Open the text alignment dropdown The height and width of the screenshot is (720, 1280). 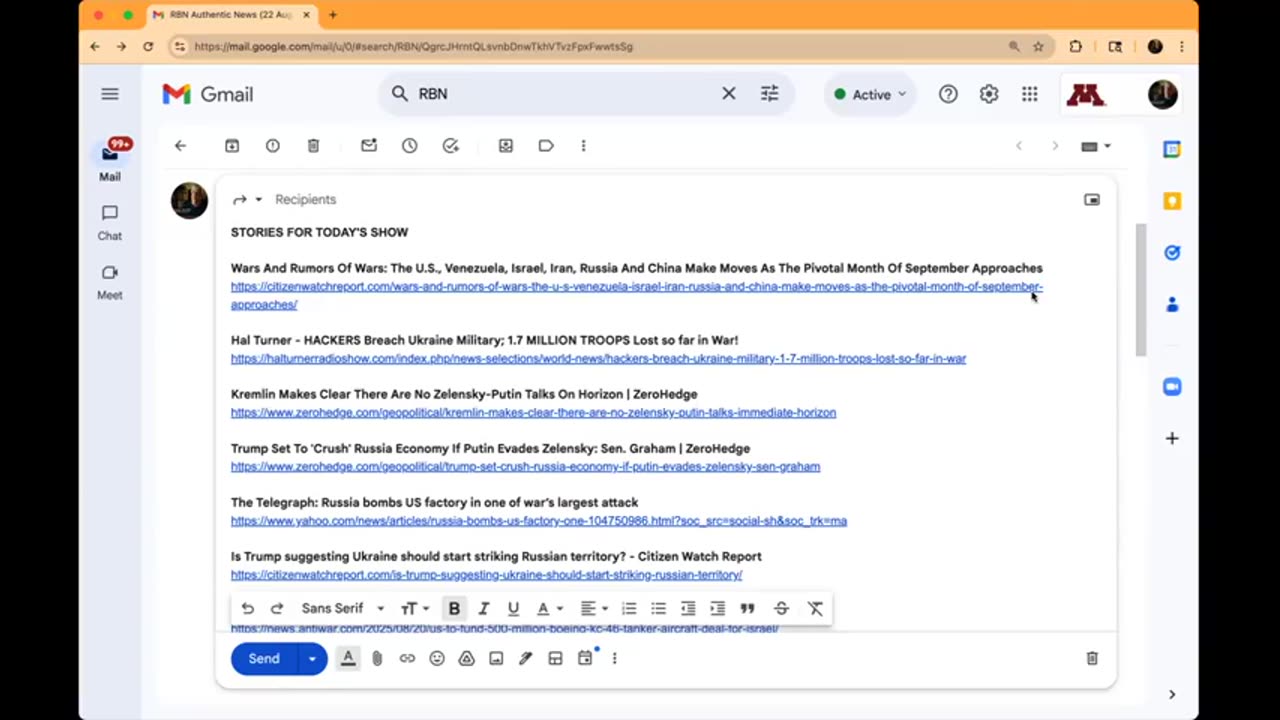[594, 608]
